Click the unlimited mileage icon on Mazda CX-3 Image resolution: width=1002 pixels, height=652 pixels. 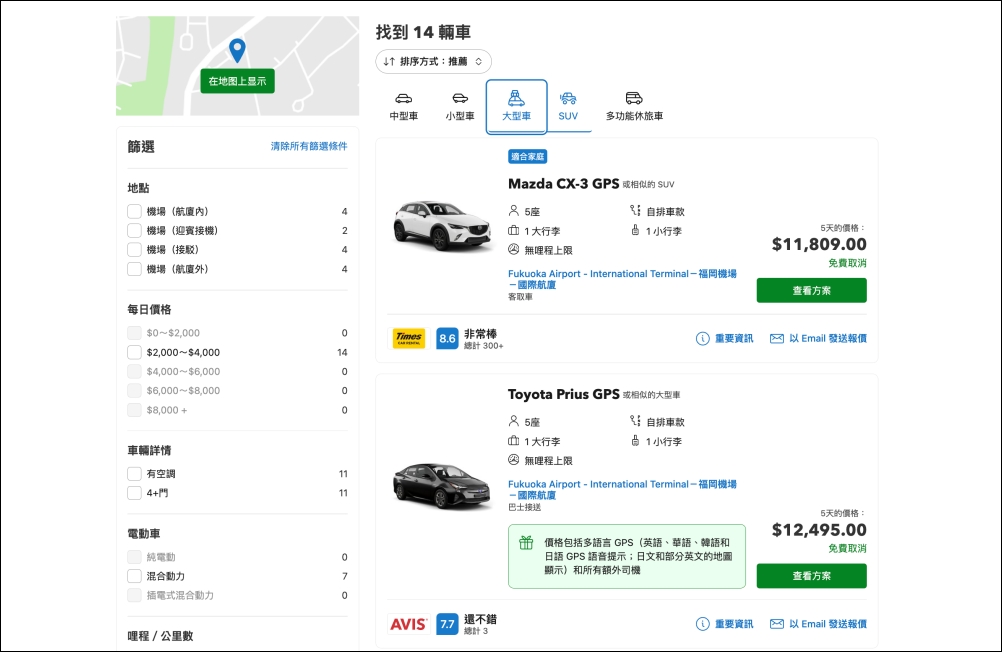(513, 249)
